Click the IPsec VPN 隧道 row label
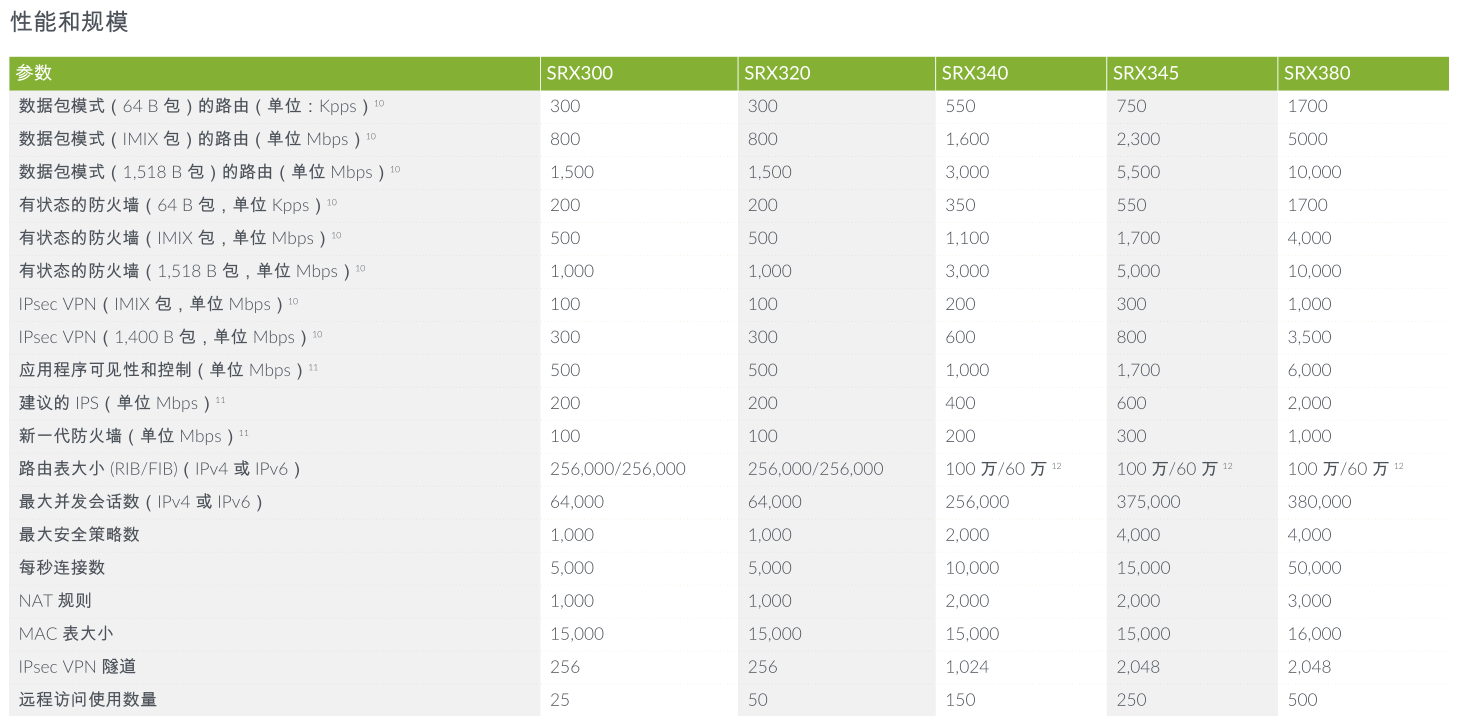This screenshot has width=1464, height=716. pyautogui.click(x=77, y=667)
